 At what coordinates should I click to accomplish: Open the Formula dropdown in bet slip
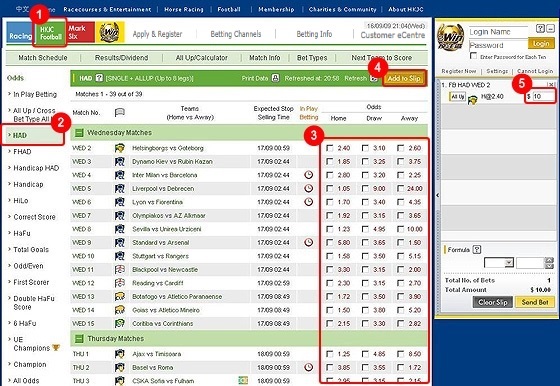[x=499, y=263]
